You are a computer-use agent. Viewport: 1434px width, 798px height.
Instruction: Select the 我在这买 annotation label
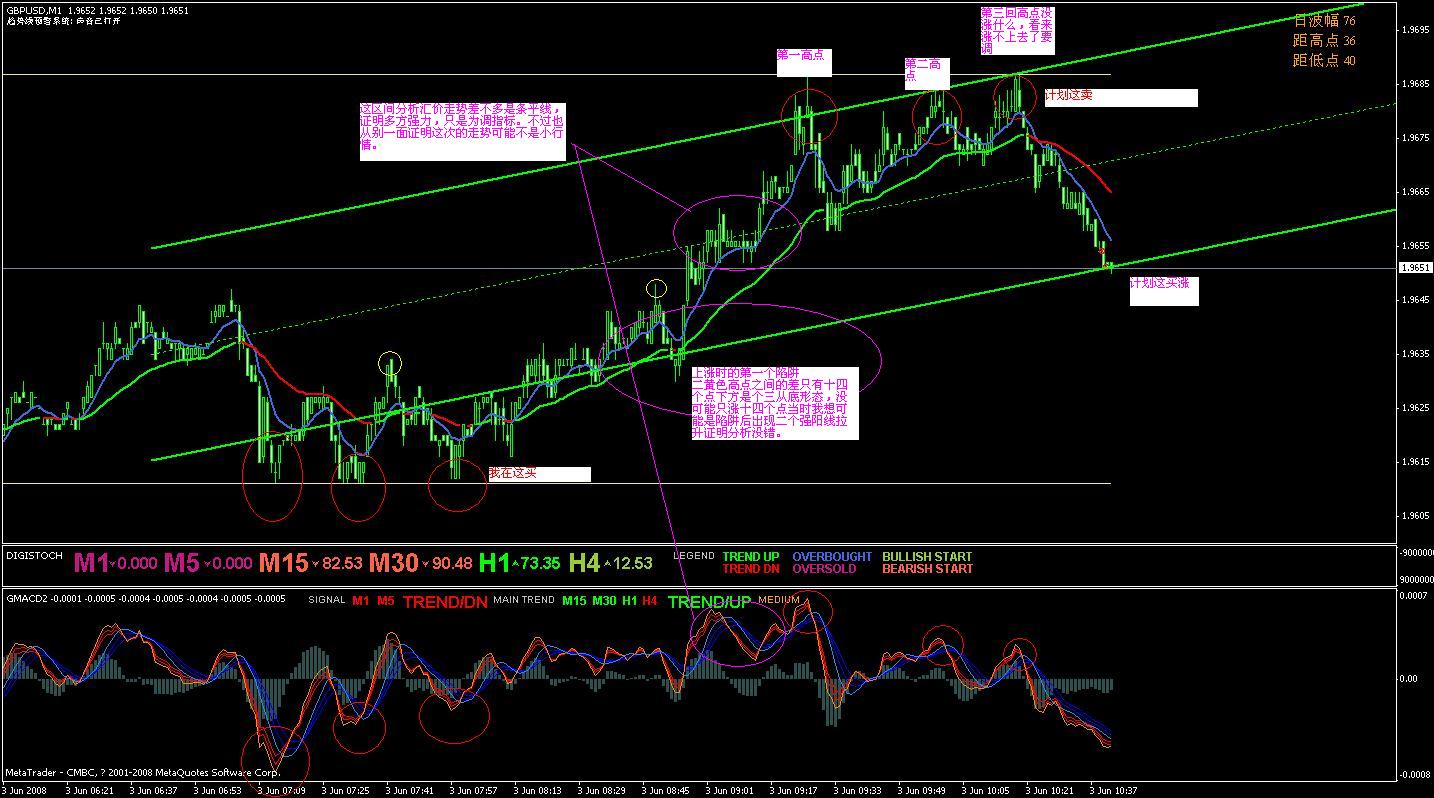click(x=539, y=474)
